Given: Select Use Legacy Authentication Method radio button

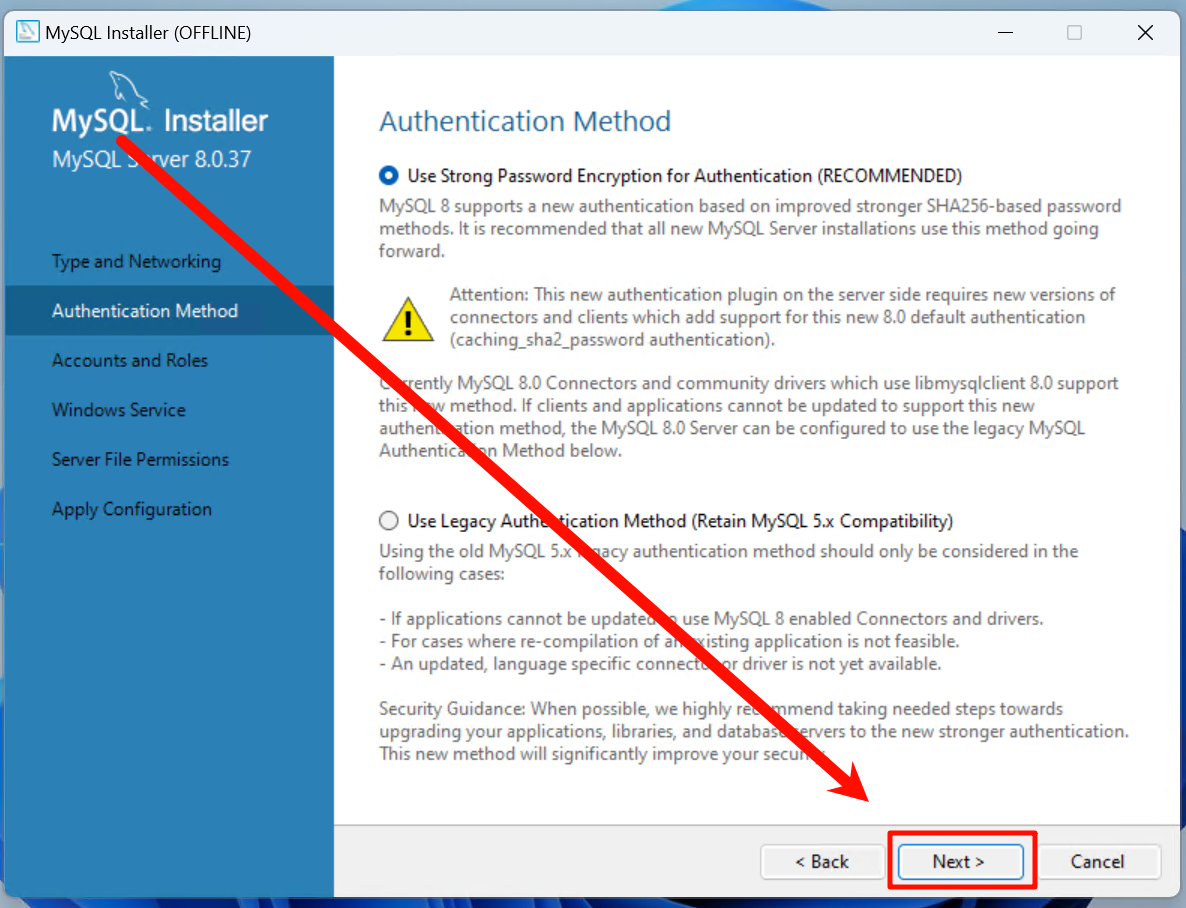Looking at the screenshot, I should (x=389, y=521).
